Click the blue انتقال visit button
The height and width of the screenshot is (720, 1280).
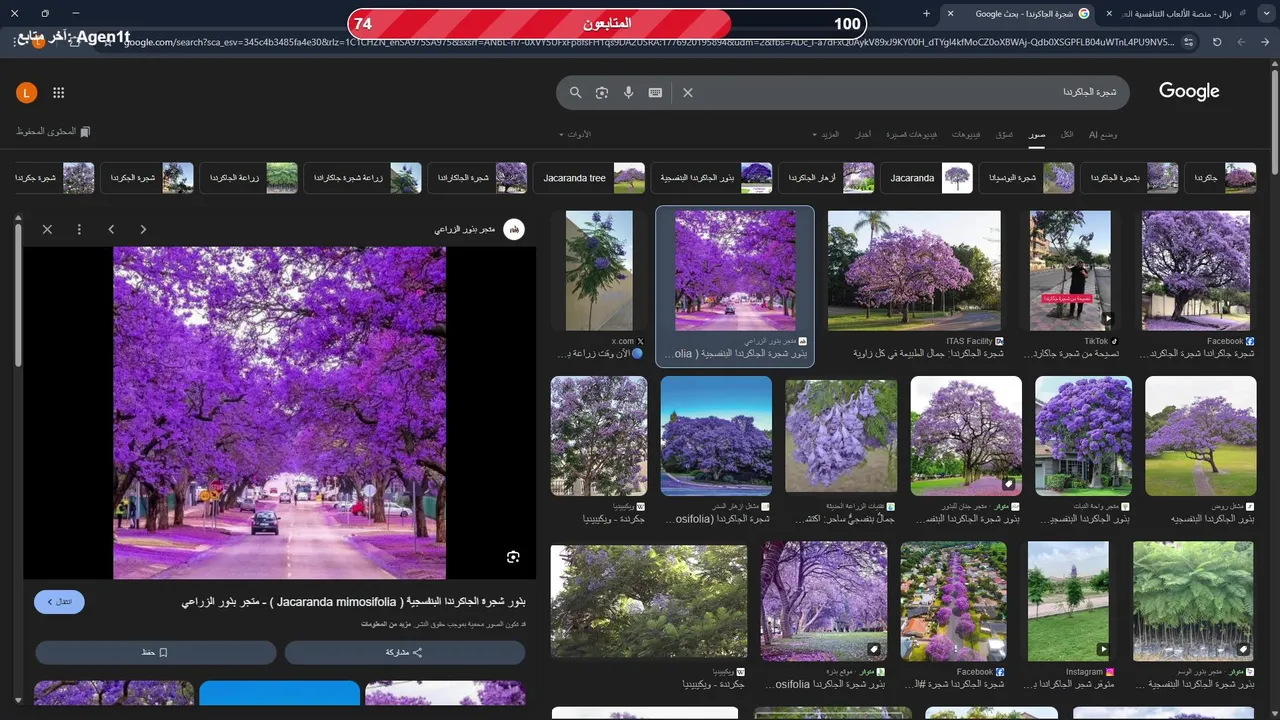59,602
